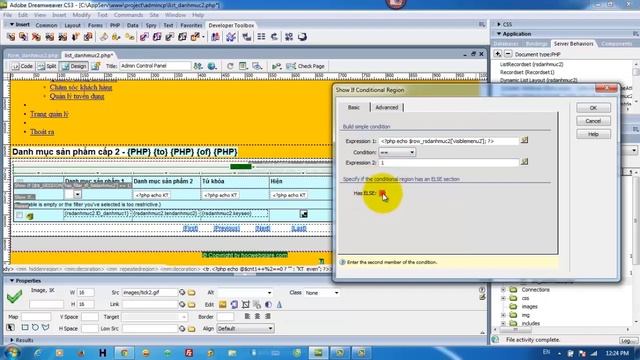Collapse the Insert bar

click(x=12, y=25)
